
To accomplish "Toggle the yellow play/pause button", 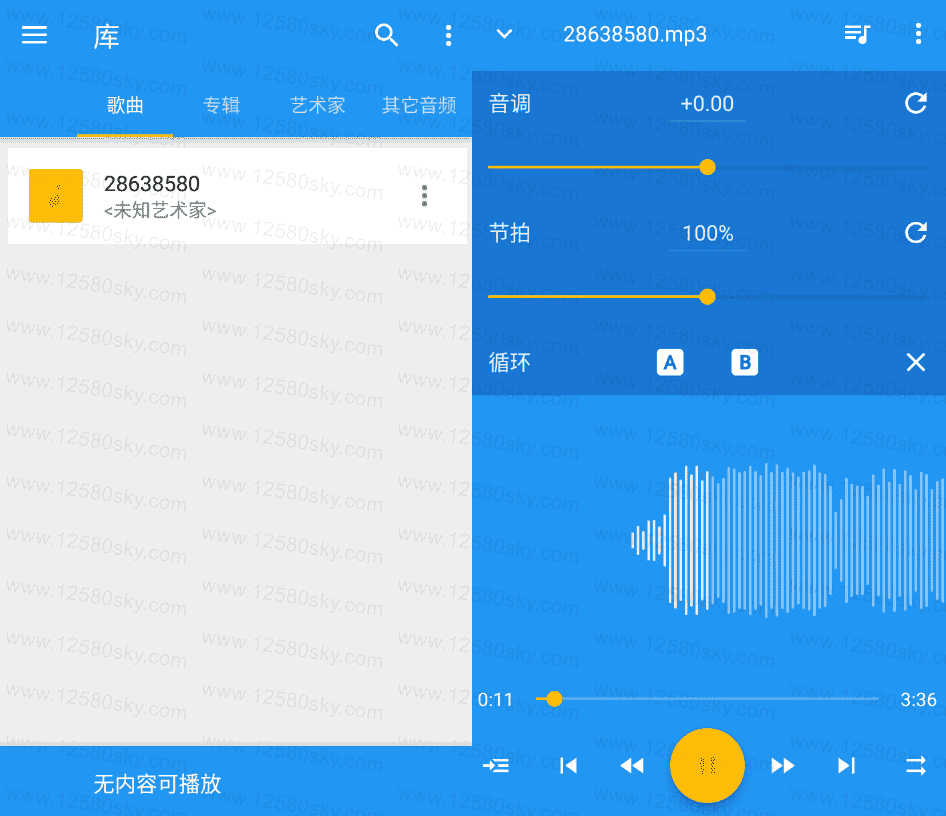I will click(x=707, y=765).
